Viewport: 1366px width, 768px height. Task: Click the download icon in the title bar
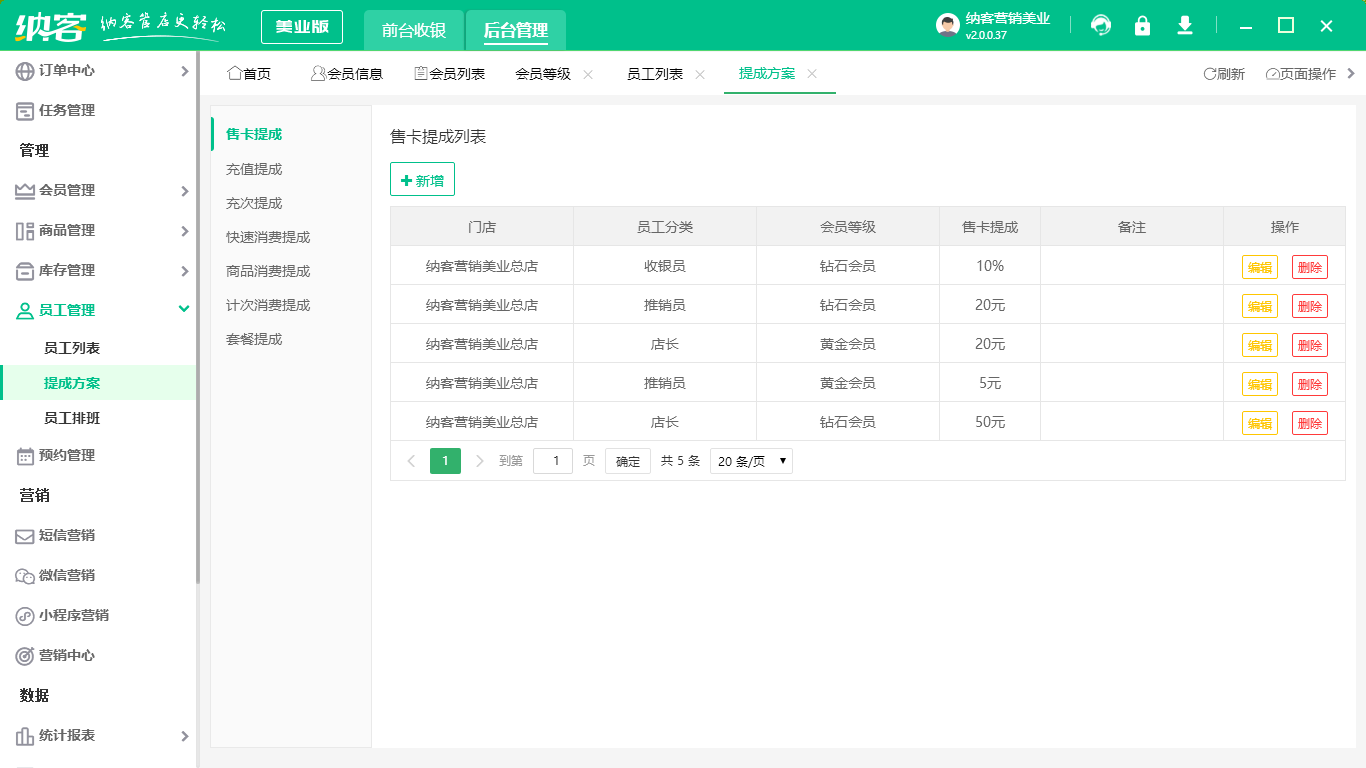tap(1184, 25)
